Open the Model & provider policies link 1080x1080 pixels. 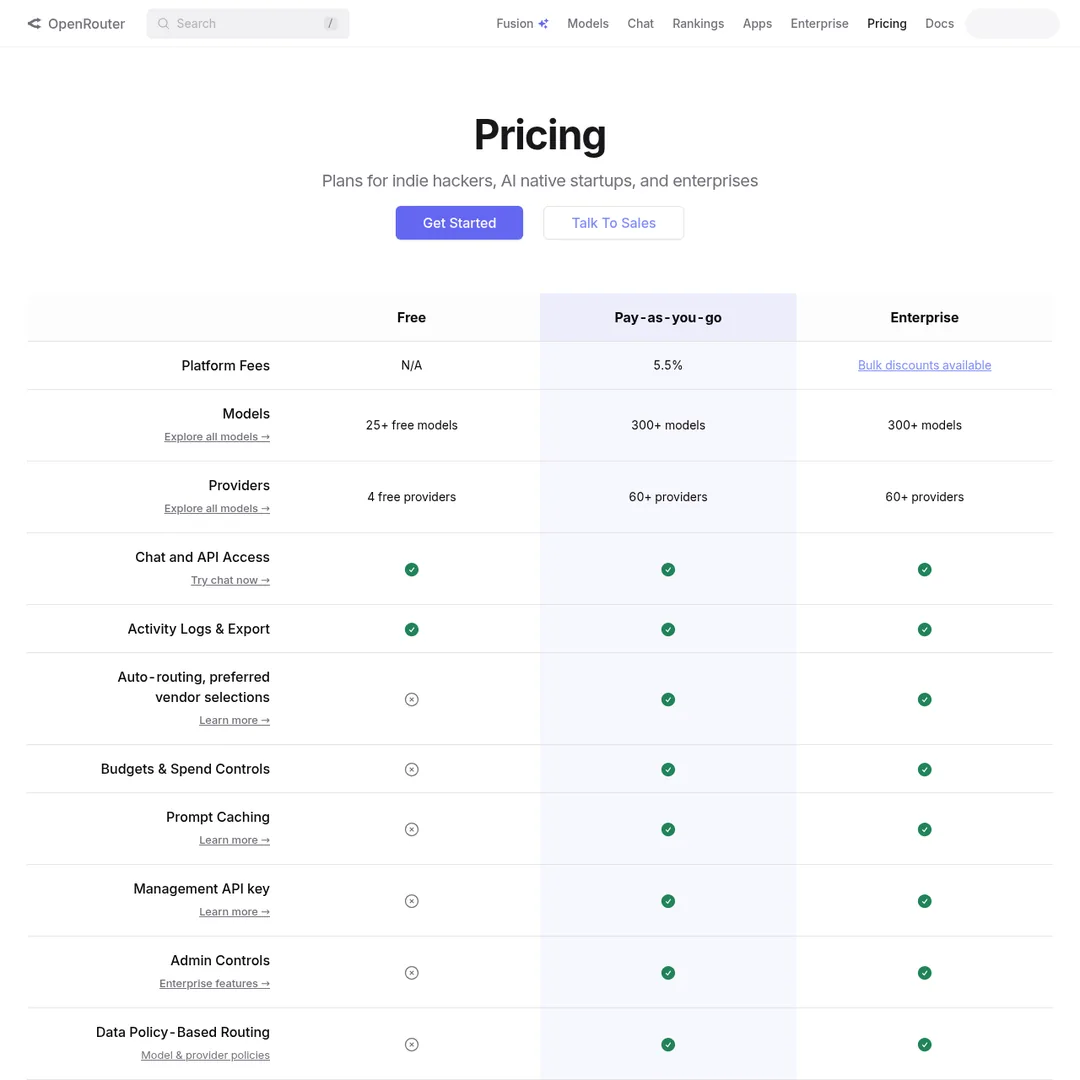point(205,1055)
